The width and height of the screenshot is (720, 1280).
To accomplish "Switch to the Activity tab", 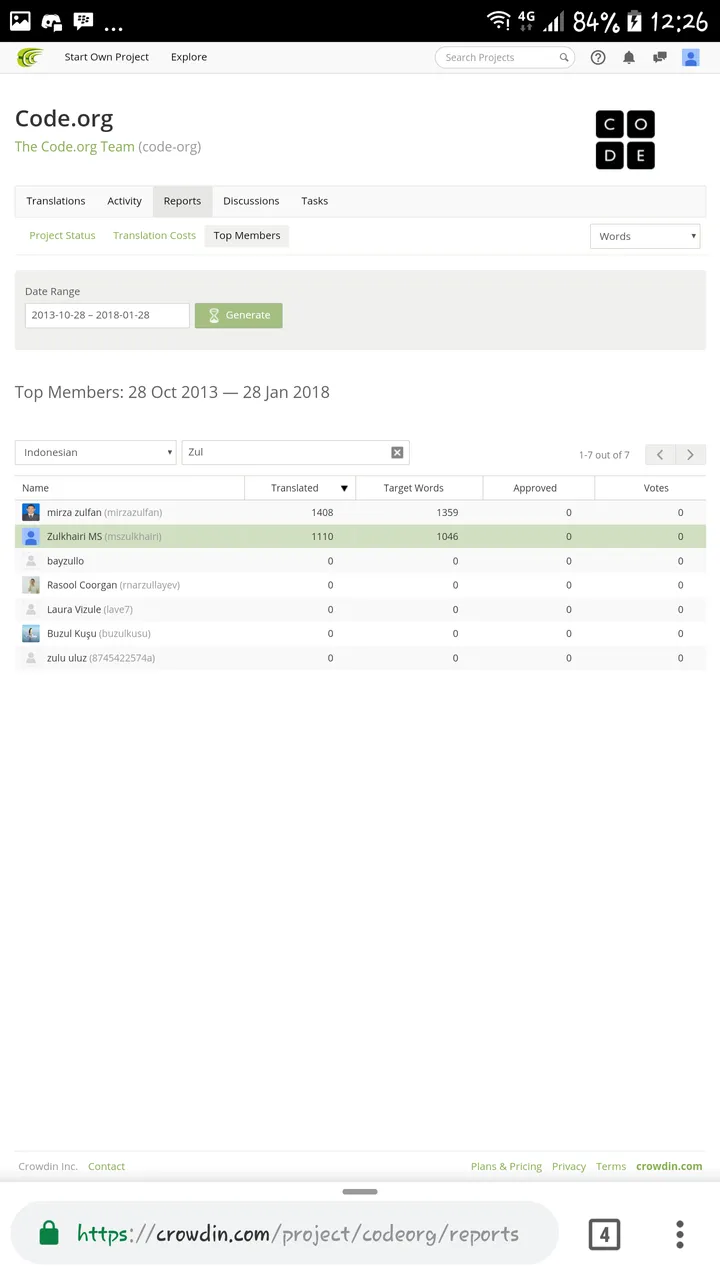I will tap(125, 201).
